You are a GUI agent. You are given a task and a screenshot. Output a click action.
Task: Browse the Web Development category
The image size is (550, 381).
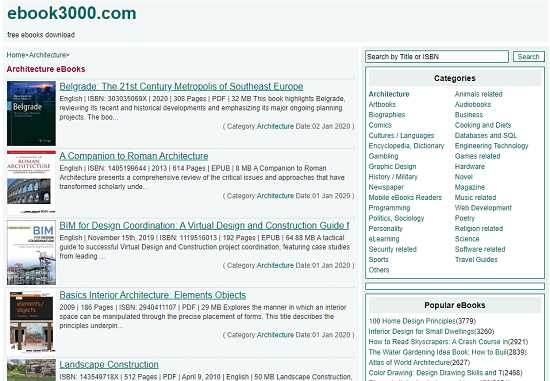click(x=483, y=208)
